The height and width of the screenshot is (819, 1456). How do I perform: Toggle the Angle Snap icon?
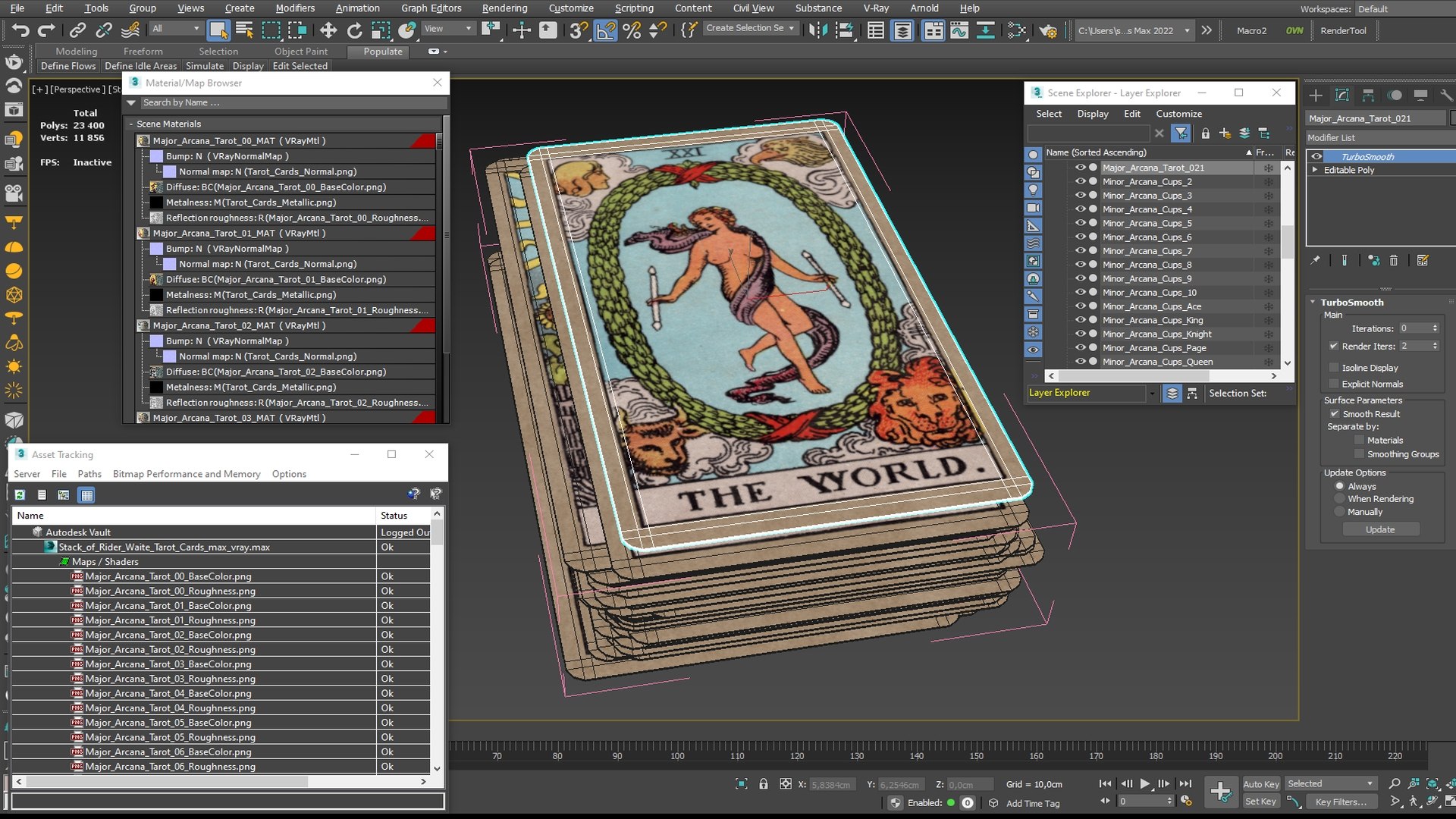605,30
